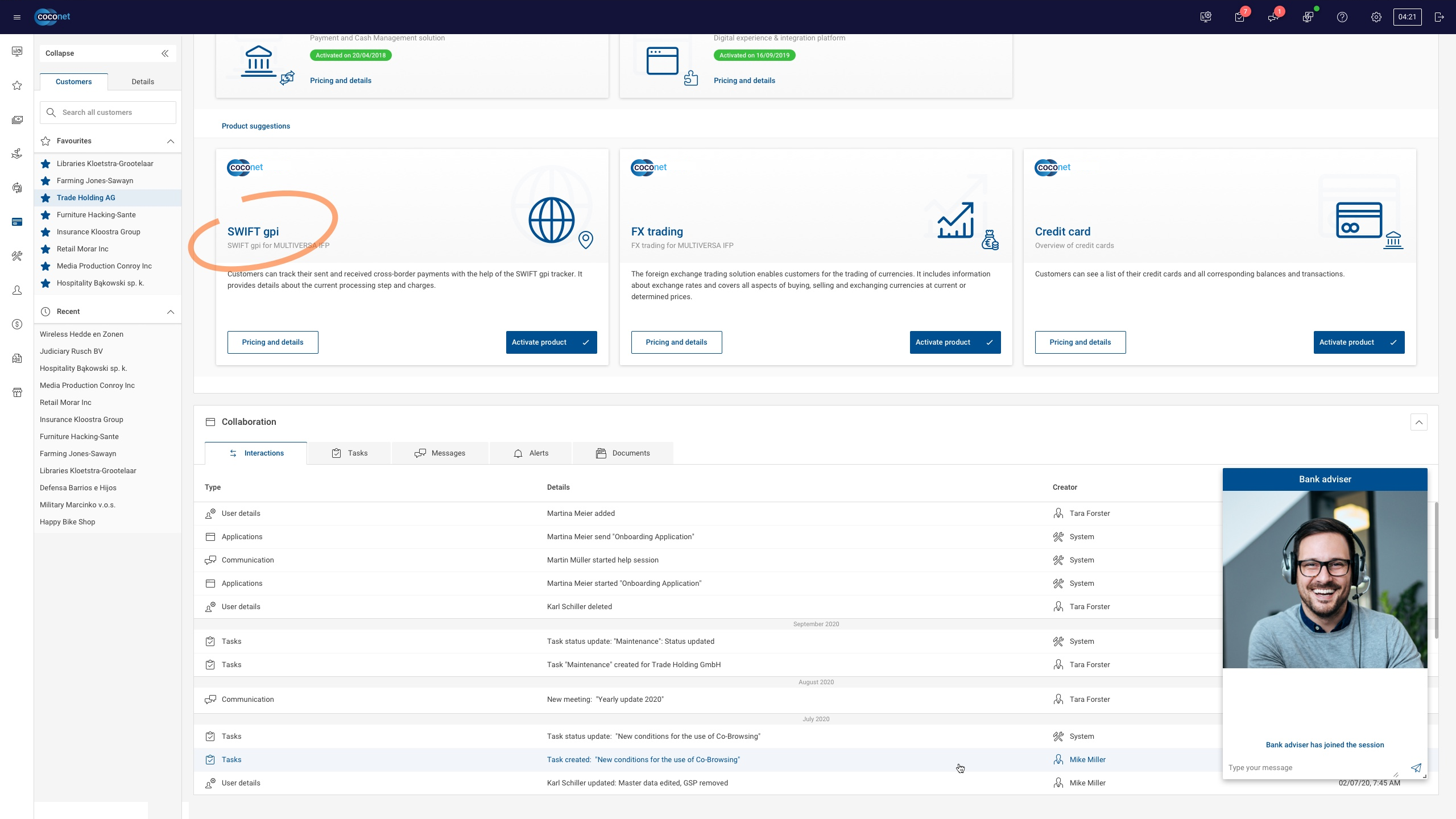This screenshot has width=1456, height=819.
Task: Open Pricing and details link activated 20/04/2018
Action: (341, 81)
